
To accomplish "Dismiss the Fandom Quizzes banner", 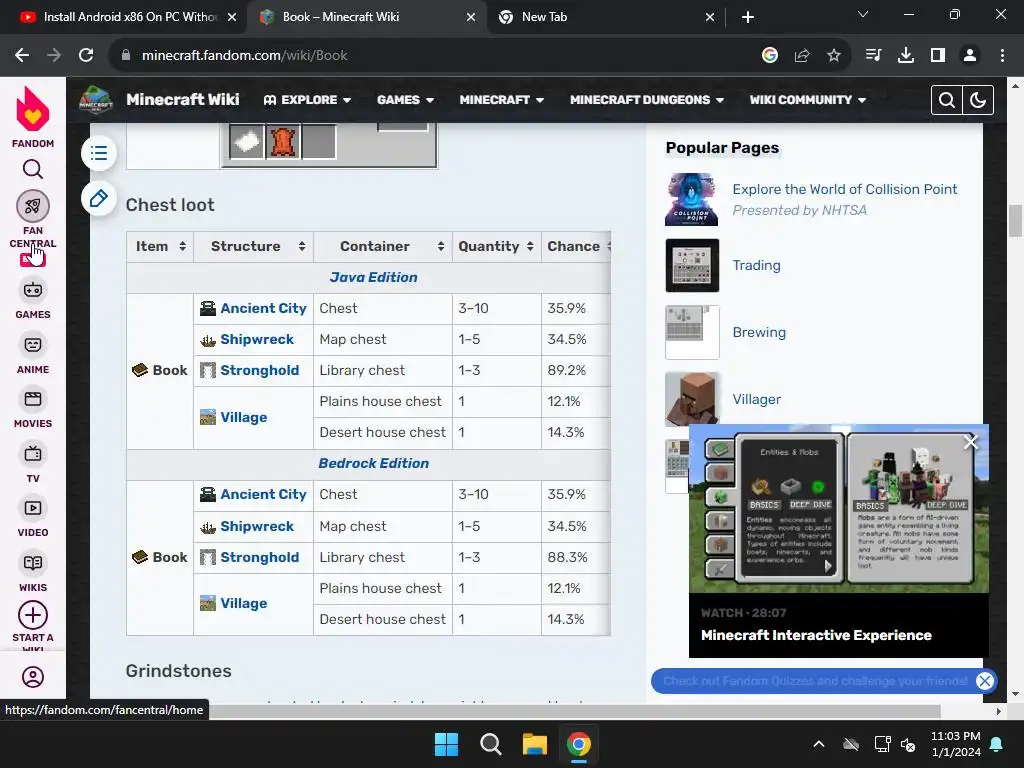I will pyautogui.click(x=985, y=681).
